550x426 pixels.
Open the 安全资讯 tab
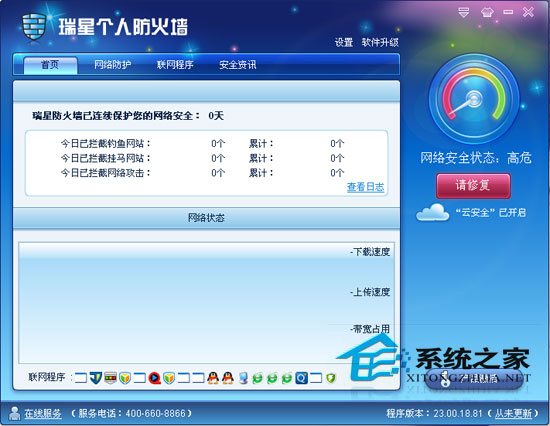click(237, 65)
